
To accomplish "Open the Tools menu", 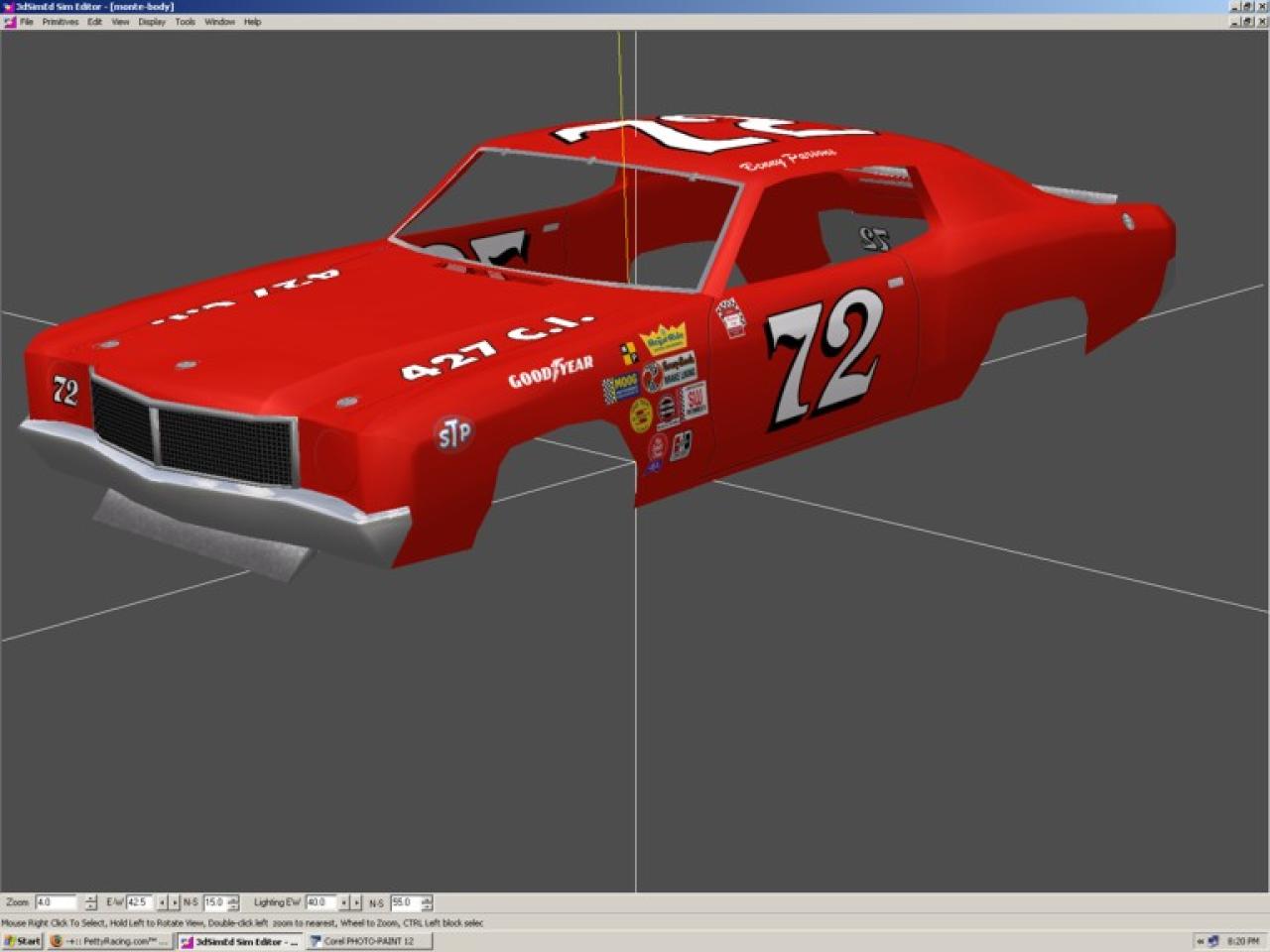I will (x=186, y=22).
